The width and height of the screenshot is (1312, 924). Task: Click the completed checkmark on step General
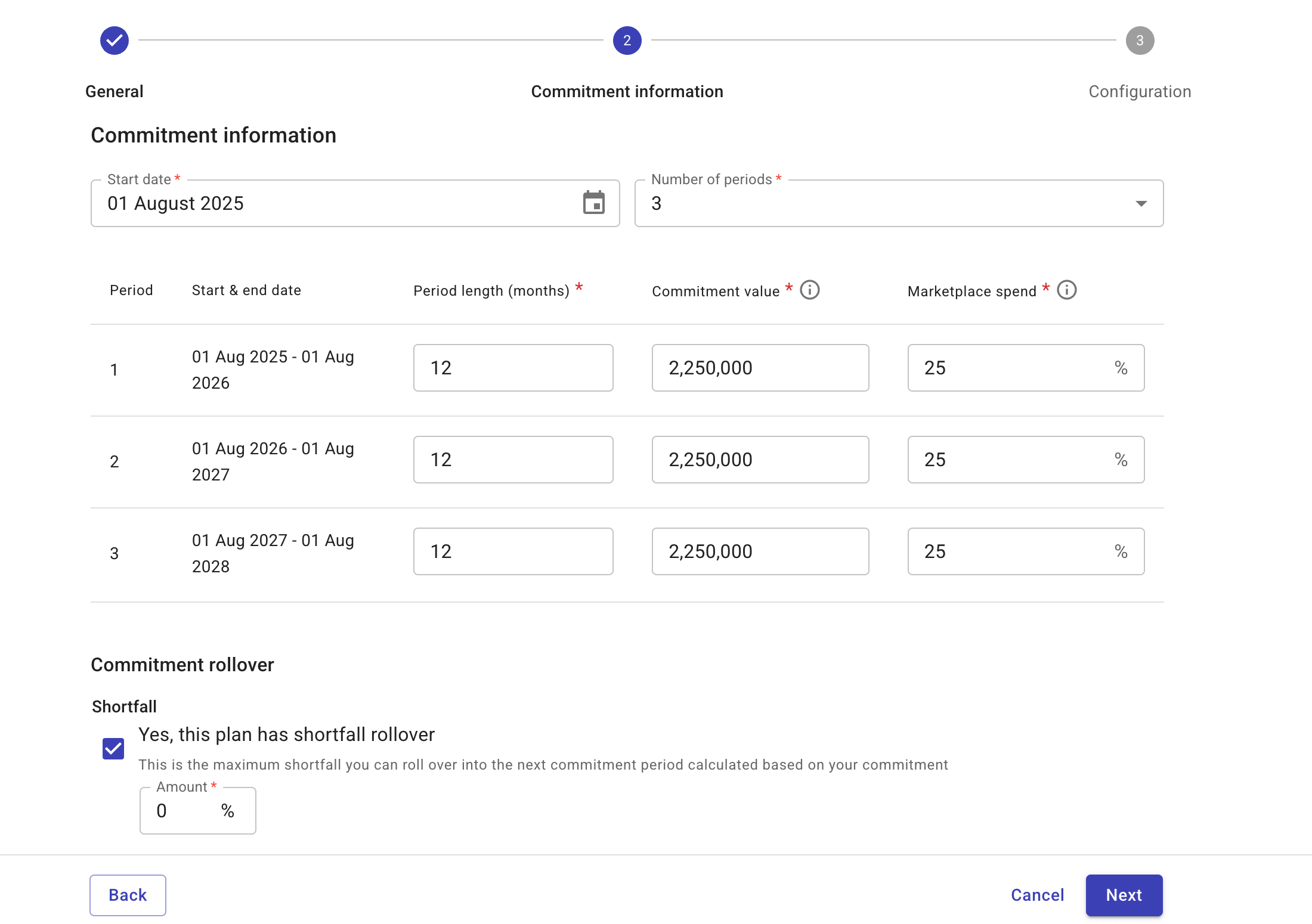coord(114,41)
